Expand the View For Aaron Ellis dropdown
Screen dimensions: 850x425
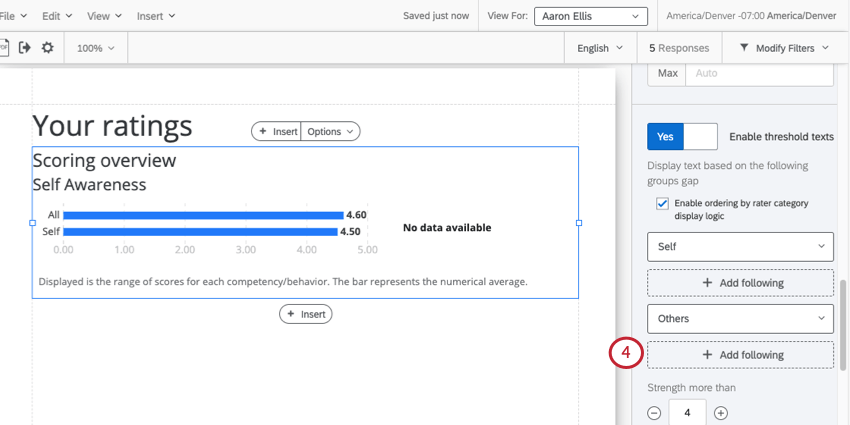point(591,16)
